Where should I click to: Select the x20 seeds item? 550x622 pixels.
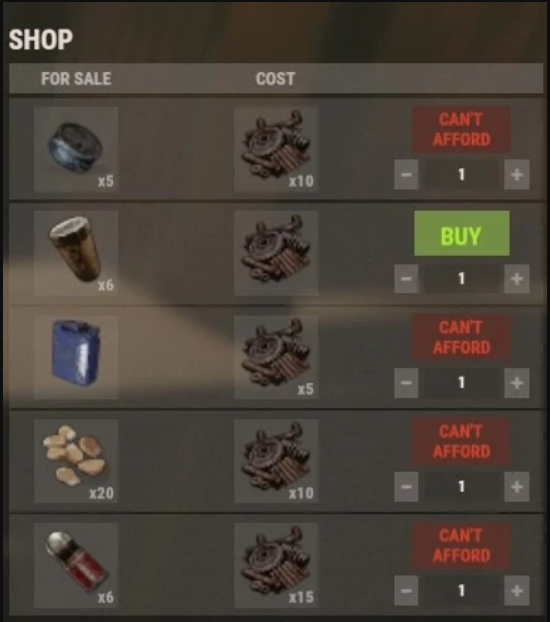(76, 461)
